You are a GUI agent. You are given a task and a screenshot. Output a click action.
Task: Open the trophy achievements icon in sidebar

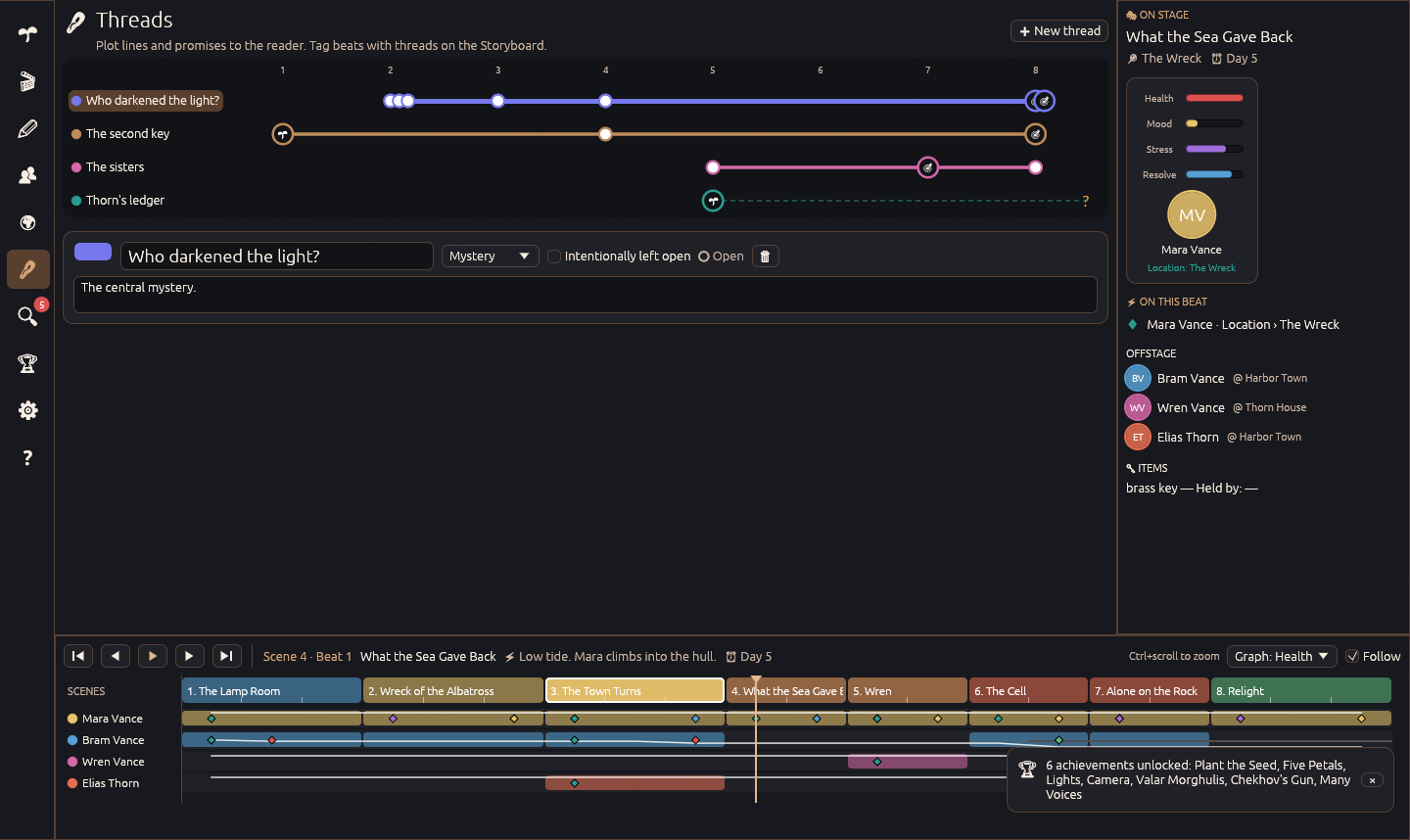(x=27, y=363)
